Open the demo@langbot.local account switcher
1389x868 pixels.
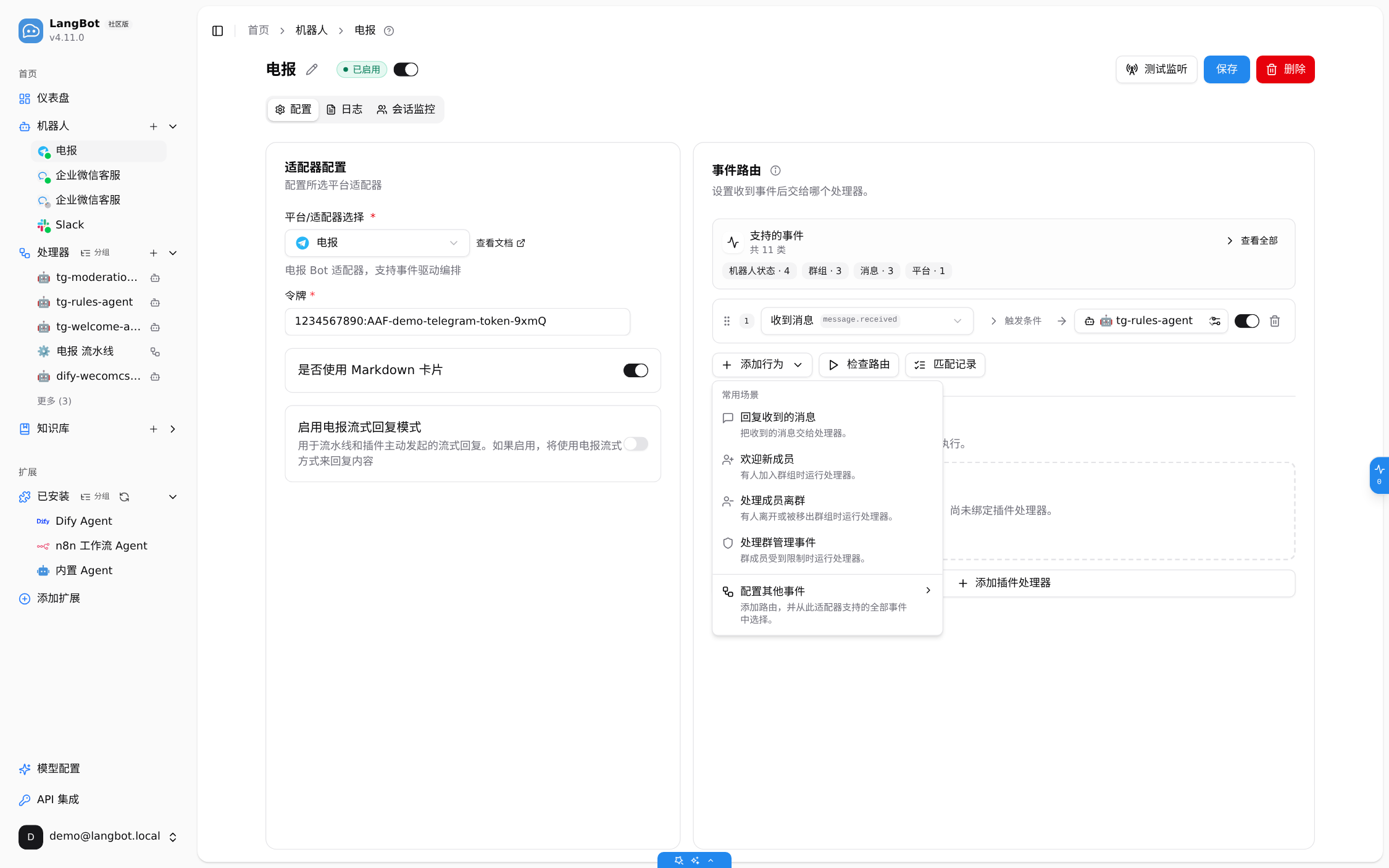click(x=99, y=837)
